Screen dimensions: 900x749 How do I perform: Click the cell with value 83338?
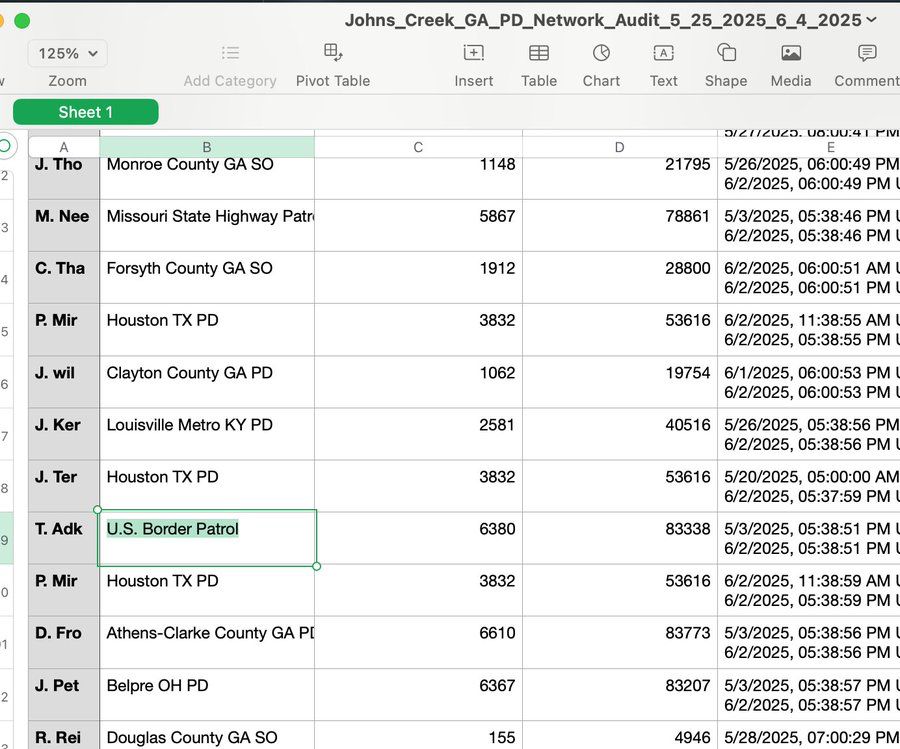[620, 538]
